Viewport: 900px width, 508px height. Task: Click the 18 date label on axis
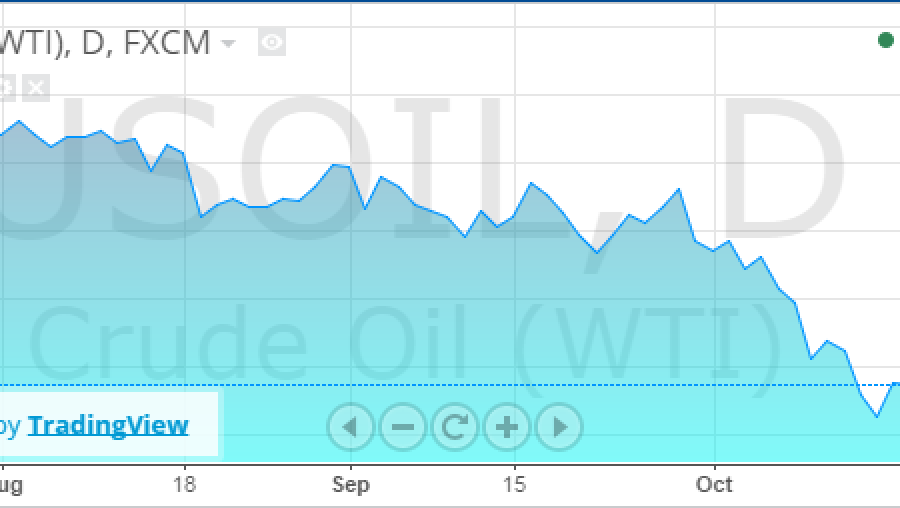click(x=184, y=484)
